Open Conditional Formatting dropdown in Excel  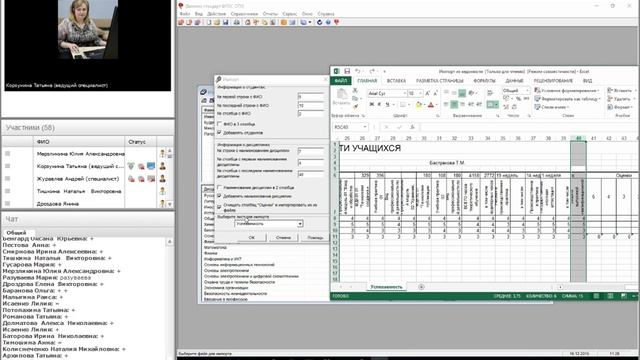point(567,90)
